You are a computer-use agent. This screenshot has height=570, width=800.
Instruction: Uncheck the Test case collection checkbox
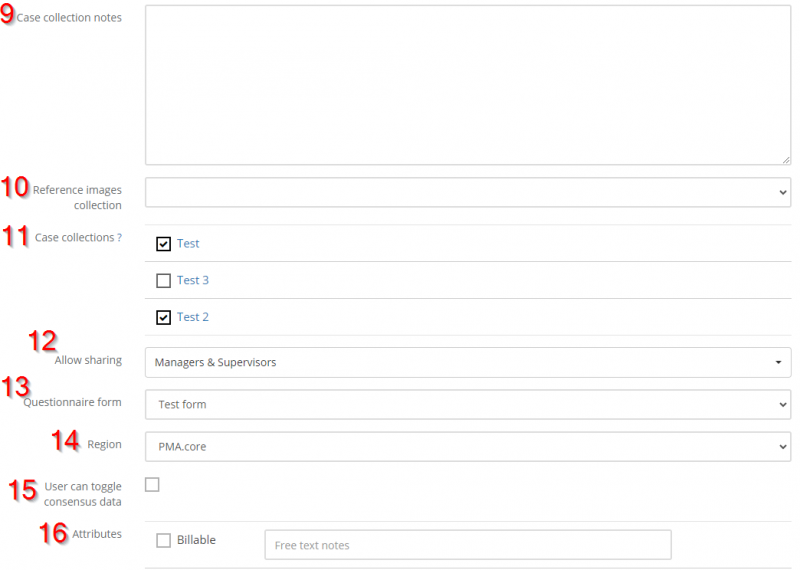164,244
